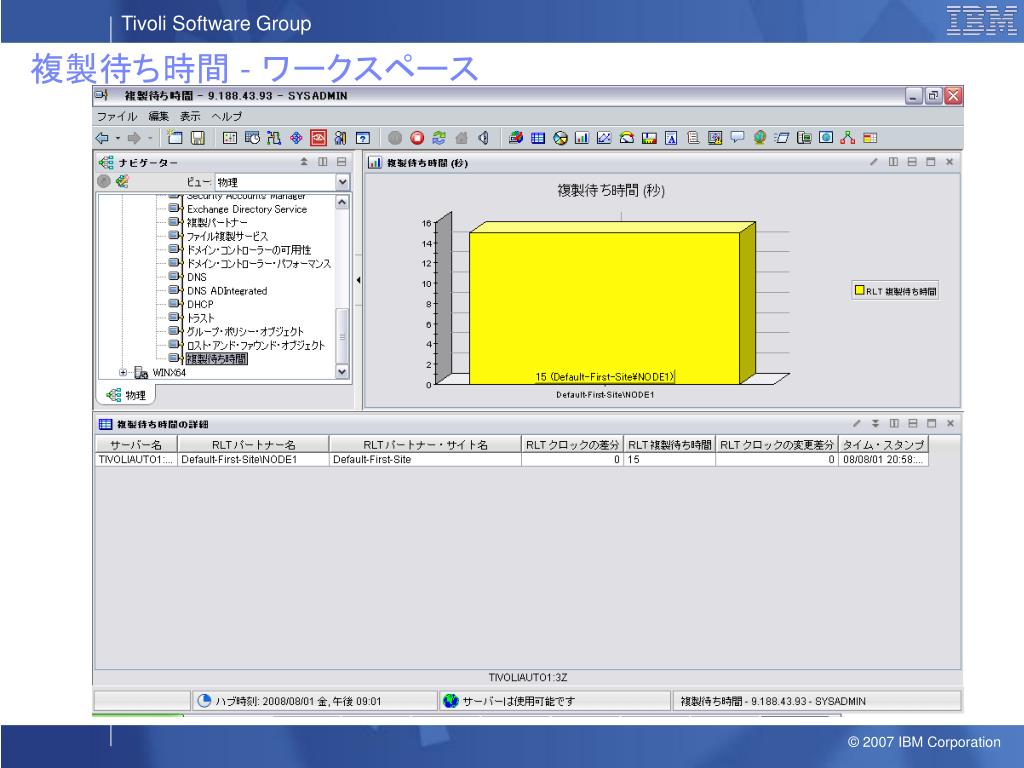Open the ビュー combo box showing 物理
Screen dimensions: 1024x768
(282, 182)
